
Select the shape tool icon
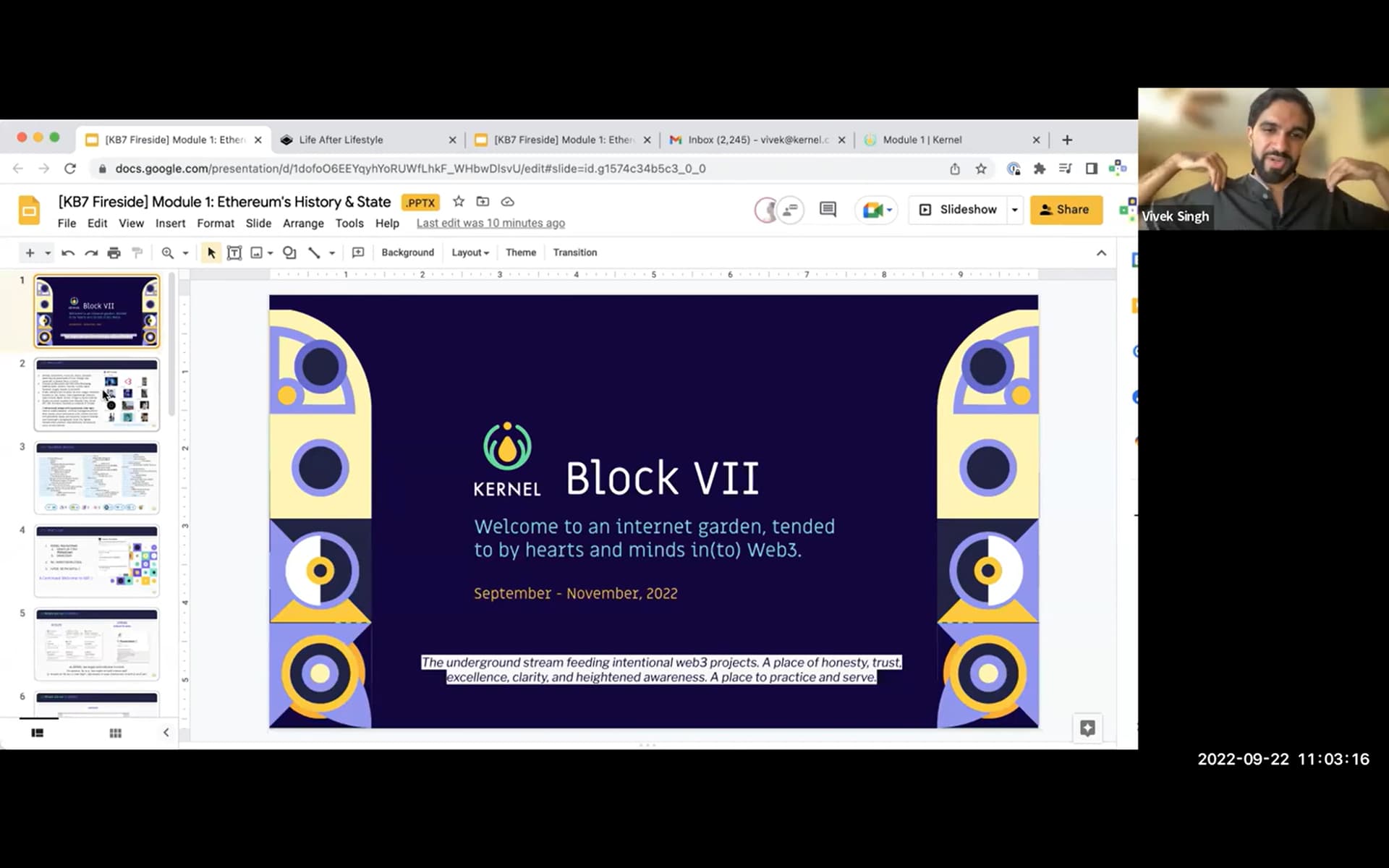pos(289,252)
